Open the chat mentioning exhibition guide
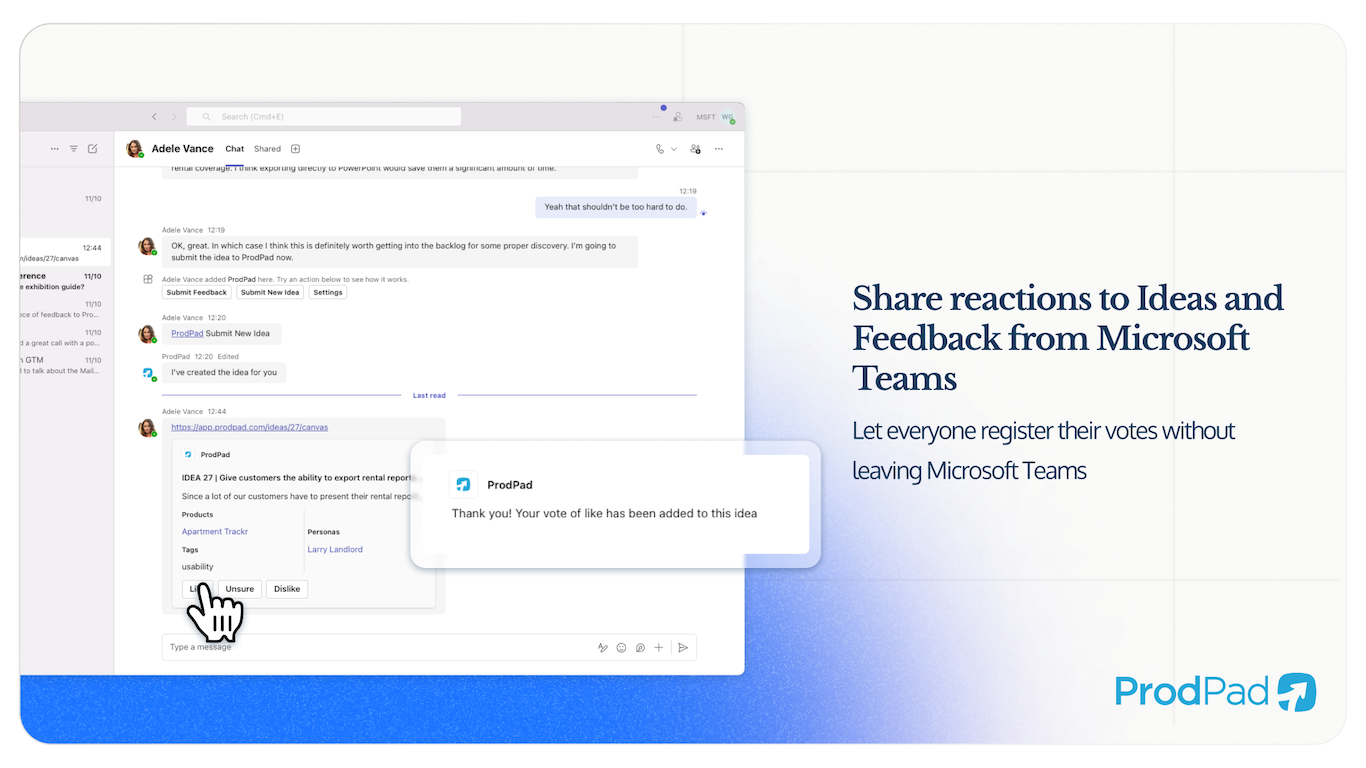The height and width of the screenshot is (768, 1366). click(64, 282)
